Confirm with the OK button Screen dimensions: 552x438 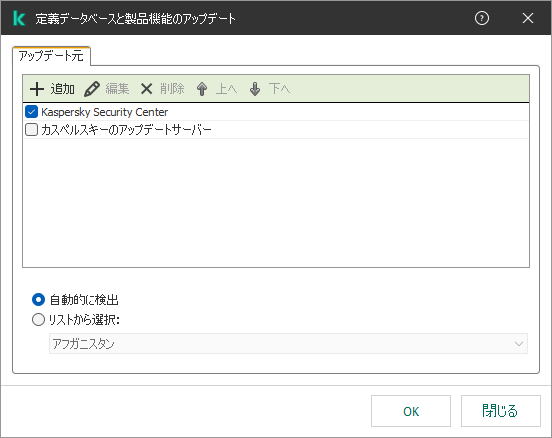(x=411, y=411)
